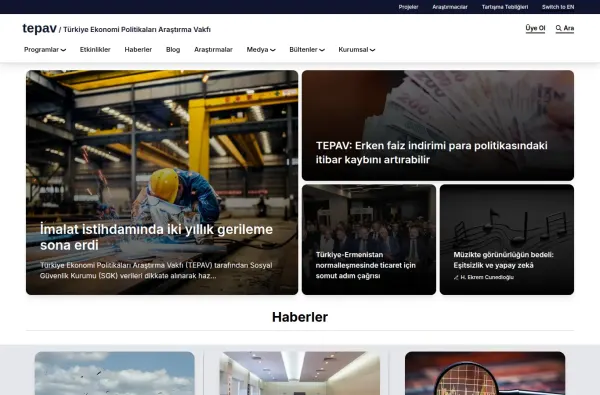
Task: Click the H. Ekrem Cunedioğlu author name
Action: point(487,277)
